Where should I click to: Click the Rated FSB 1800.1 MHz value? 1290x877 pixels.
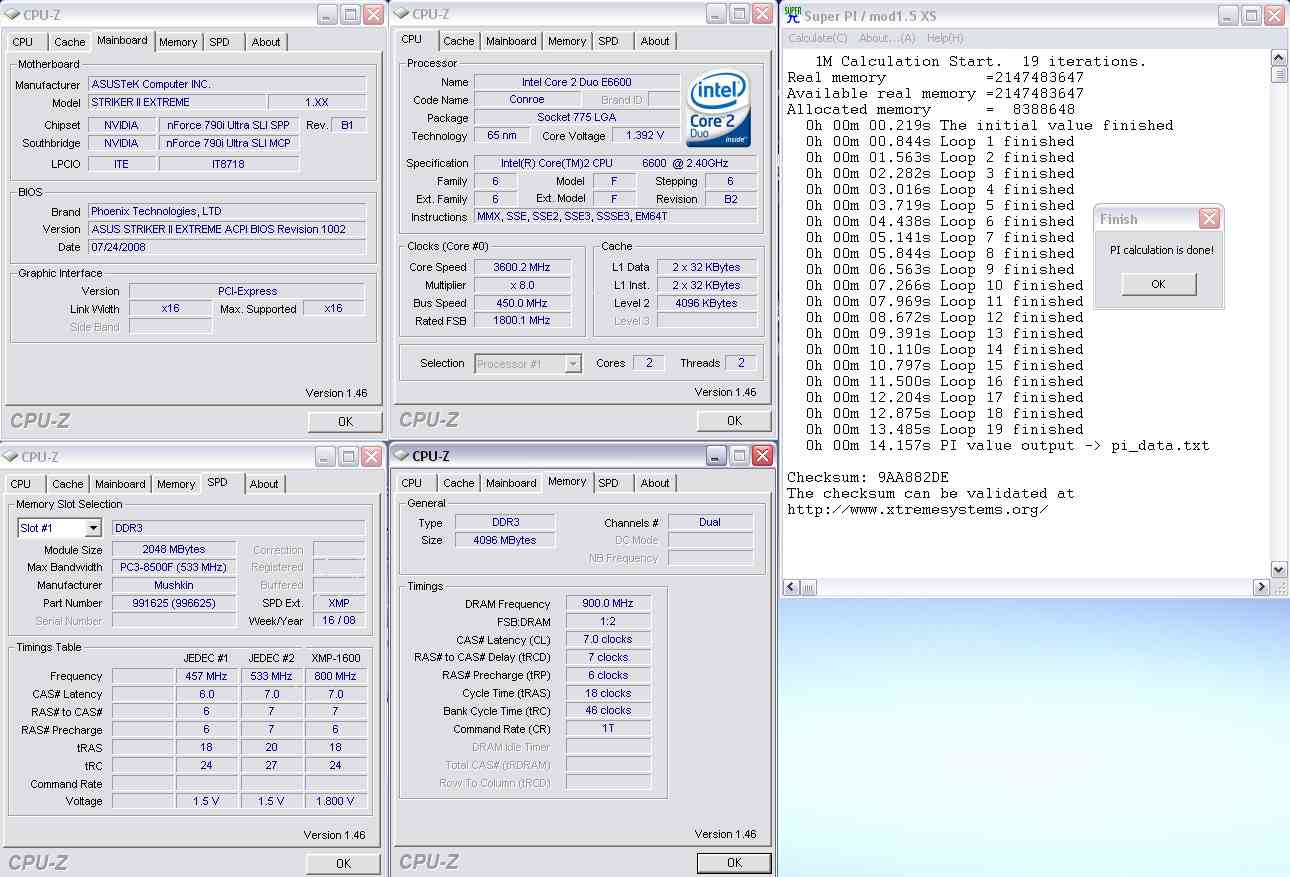pos(521,321)
